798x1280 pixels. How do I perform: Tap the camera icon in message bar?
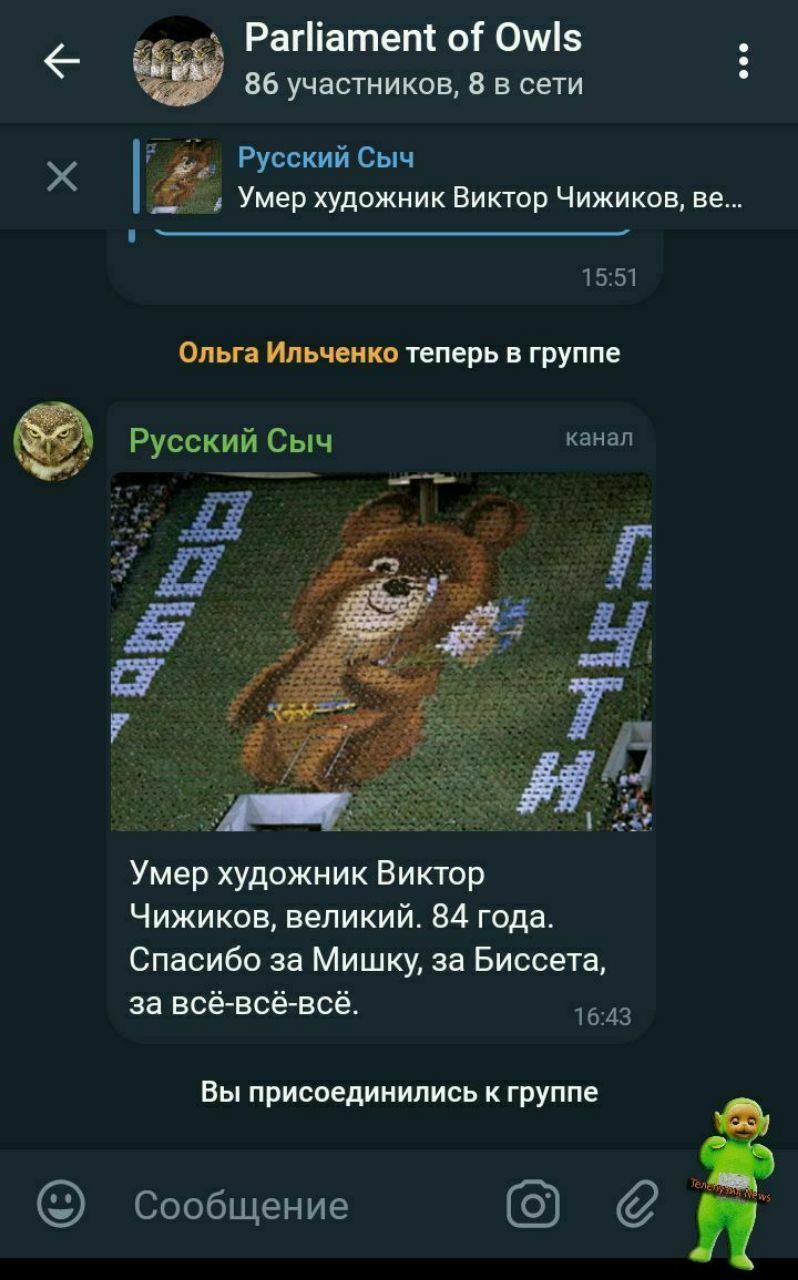click(533, 1204)
